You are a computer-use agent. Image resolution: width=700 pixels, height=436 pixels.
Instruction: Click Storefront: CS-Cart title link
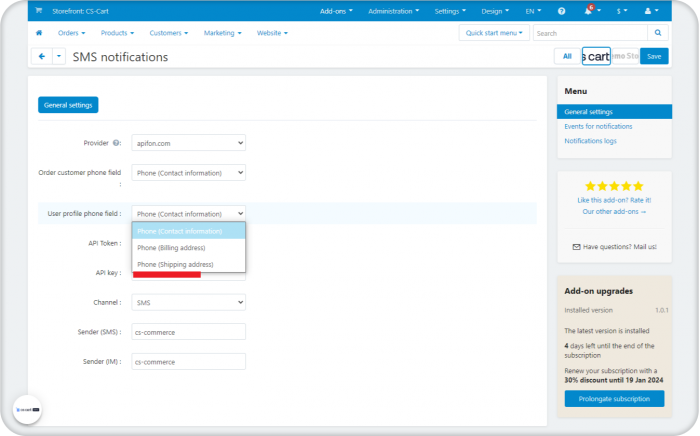[x=80, y=11]
